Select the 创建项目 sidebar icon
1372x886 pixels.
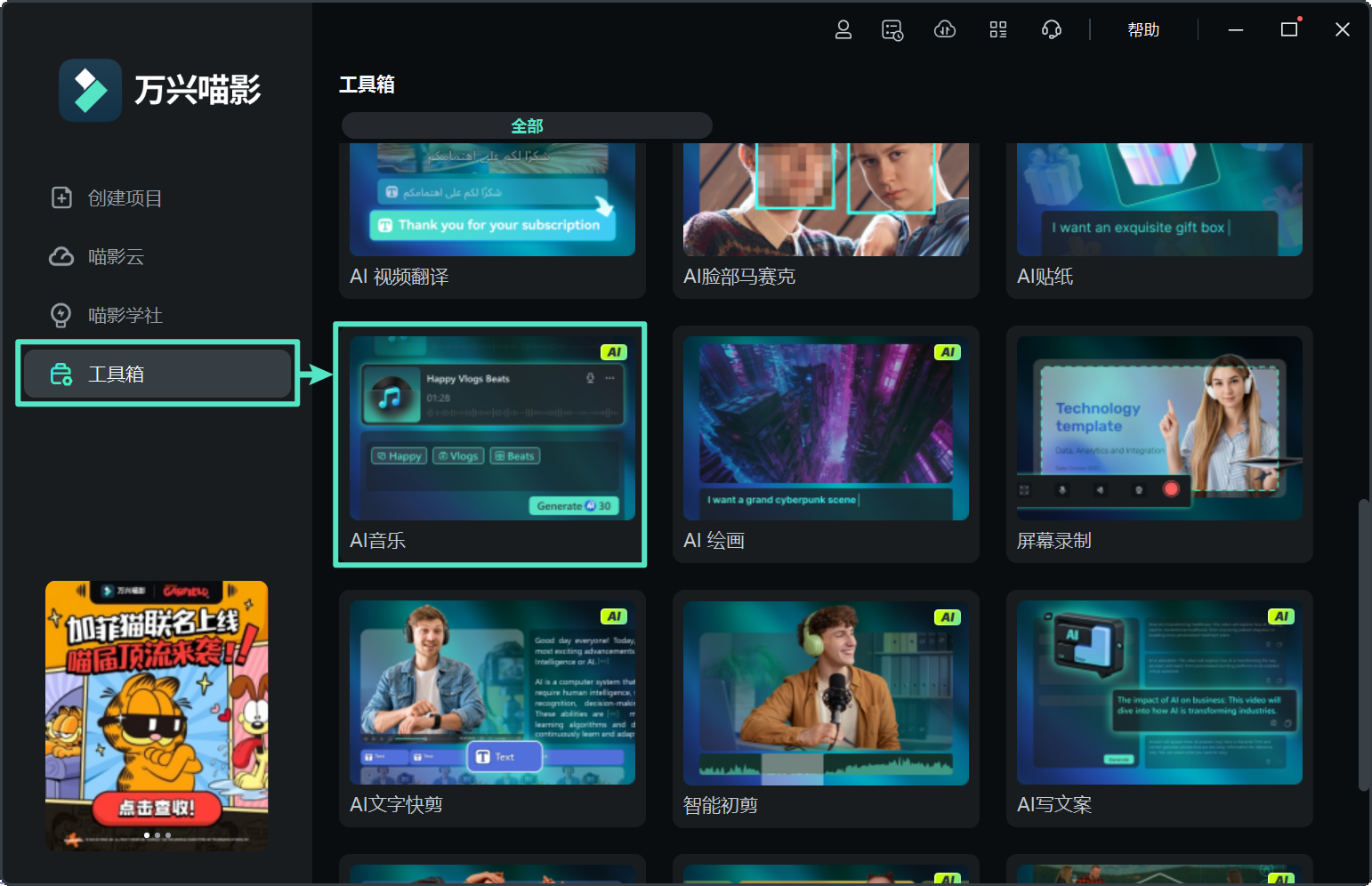(x=61, y=197)
